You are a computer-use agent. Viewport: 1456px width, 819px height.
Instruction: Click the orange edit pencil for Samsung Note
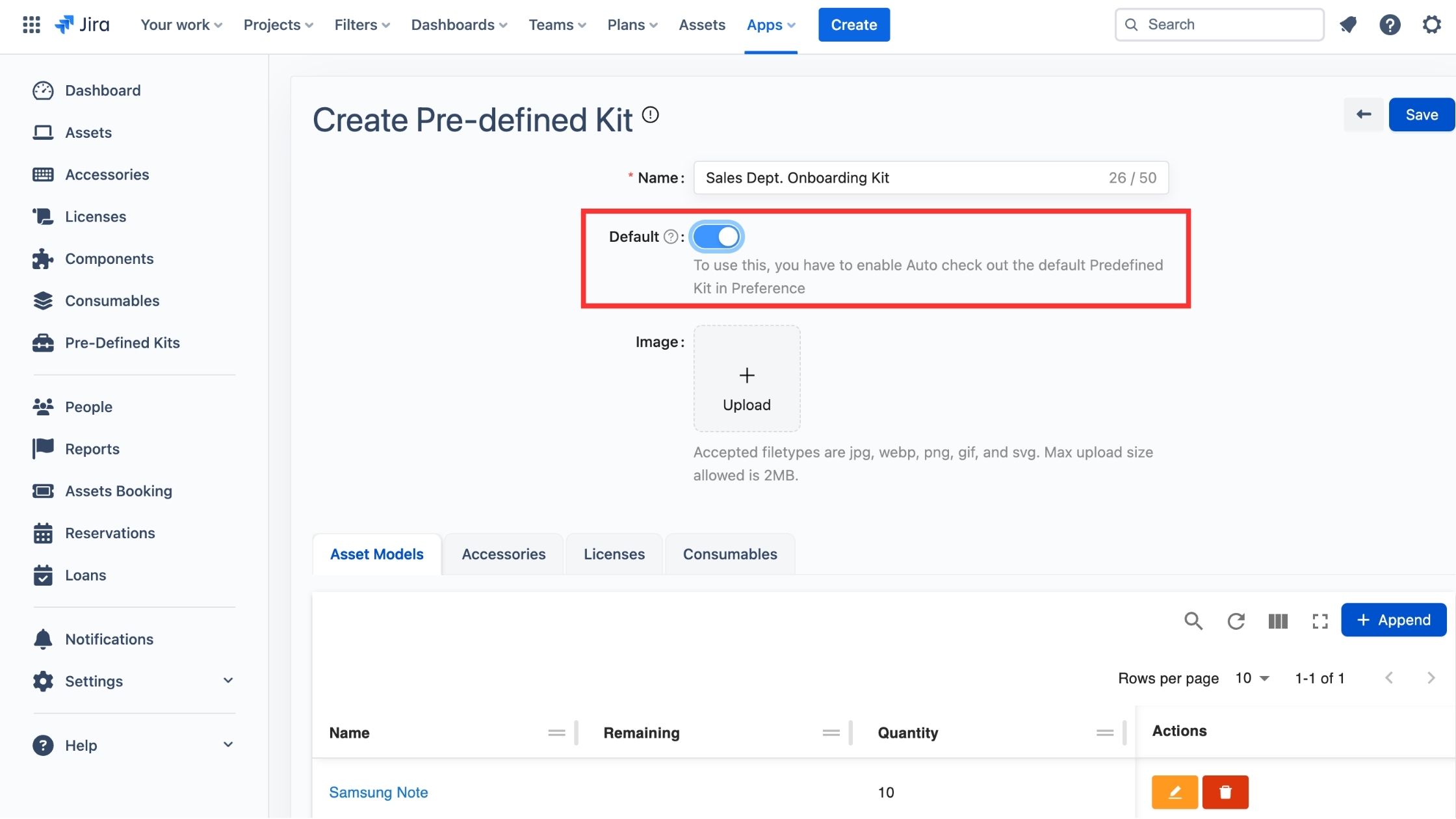pos(1174,792)
